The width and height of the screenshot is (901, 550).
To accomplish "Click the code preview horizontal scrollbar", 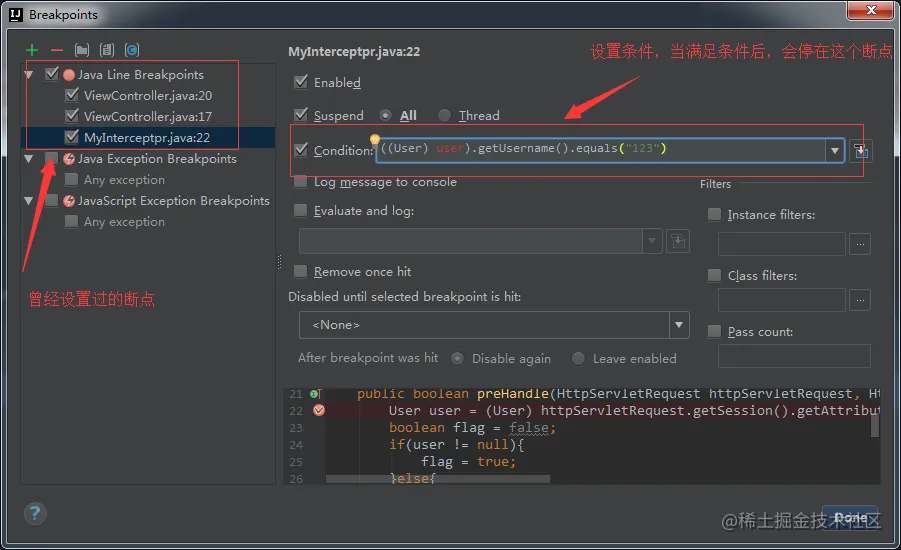I will pyautogui.click(x=437, y=479).
